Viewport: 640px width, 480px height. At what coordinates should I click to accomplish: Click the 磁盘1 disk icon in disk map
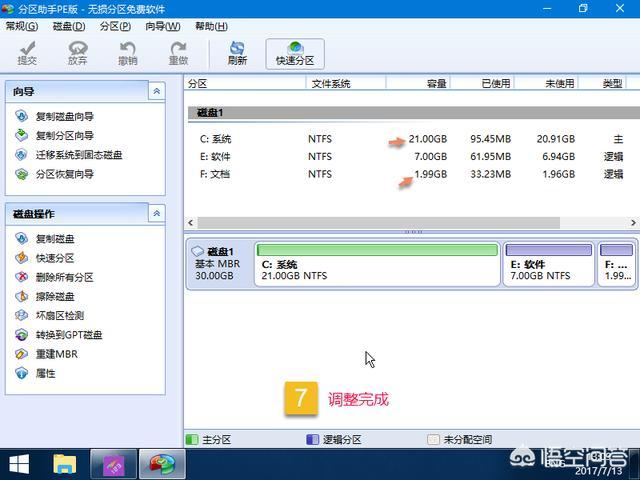coord(198,251)
